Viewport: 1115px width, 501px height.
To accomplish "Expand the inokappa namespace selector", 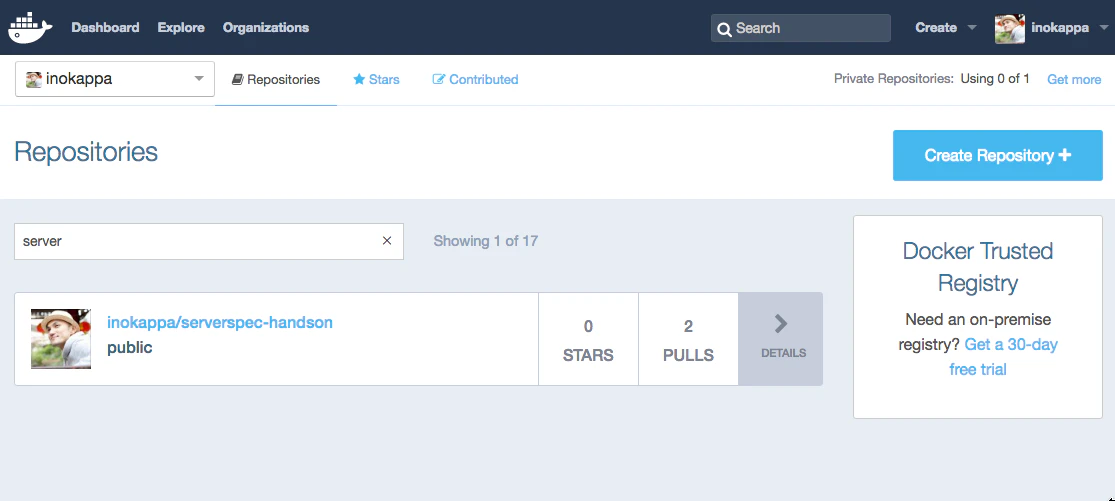I will coord(114,79).
